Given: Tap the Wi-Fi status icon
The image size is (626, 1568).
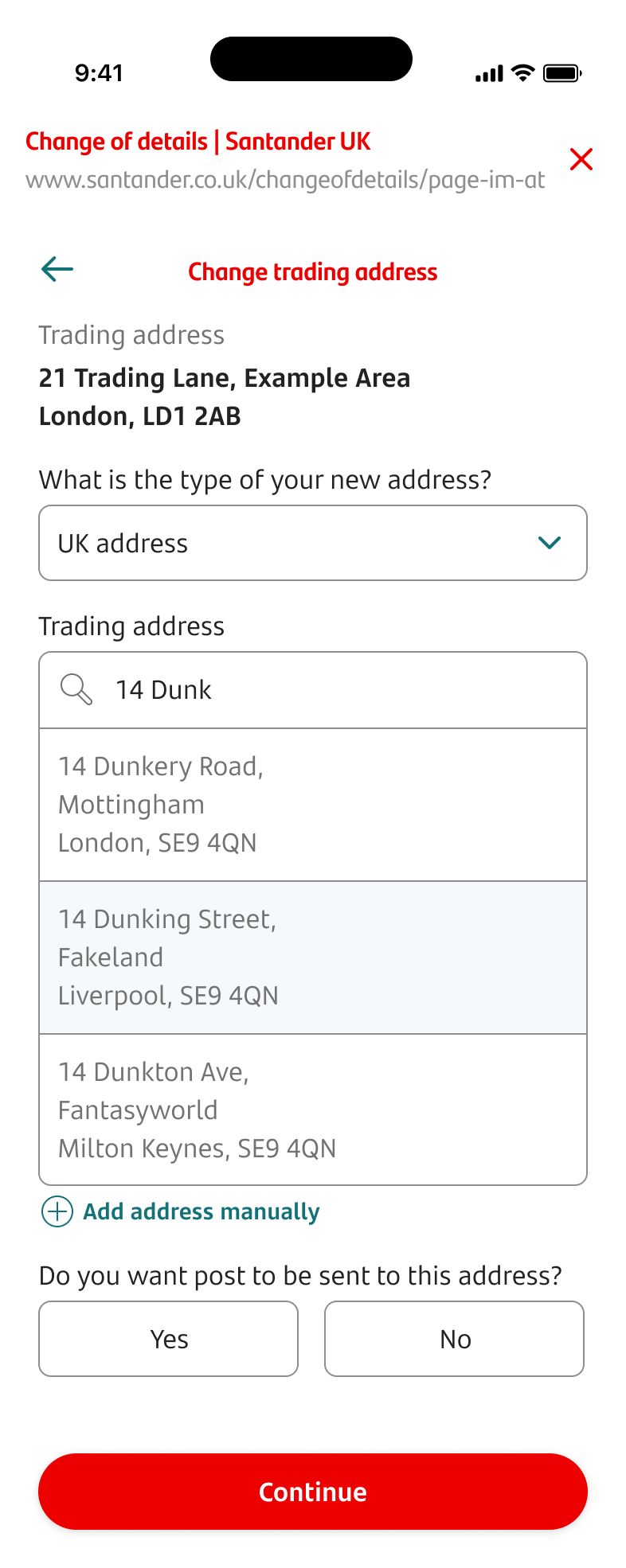Looking at the screenshot, I should click(522, 73).
